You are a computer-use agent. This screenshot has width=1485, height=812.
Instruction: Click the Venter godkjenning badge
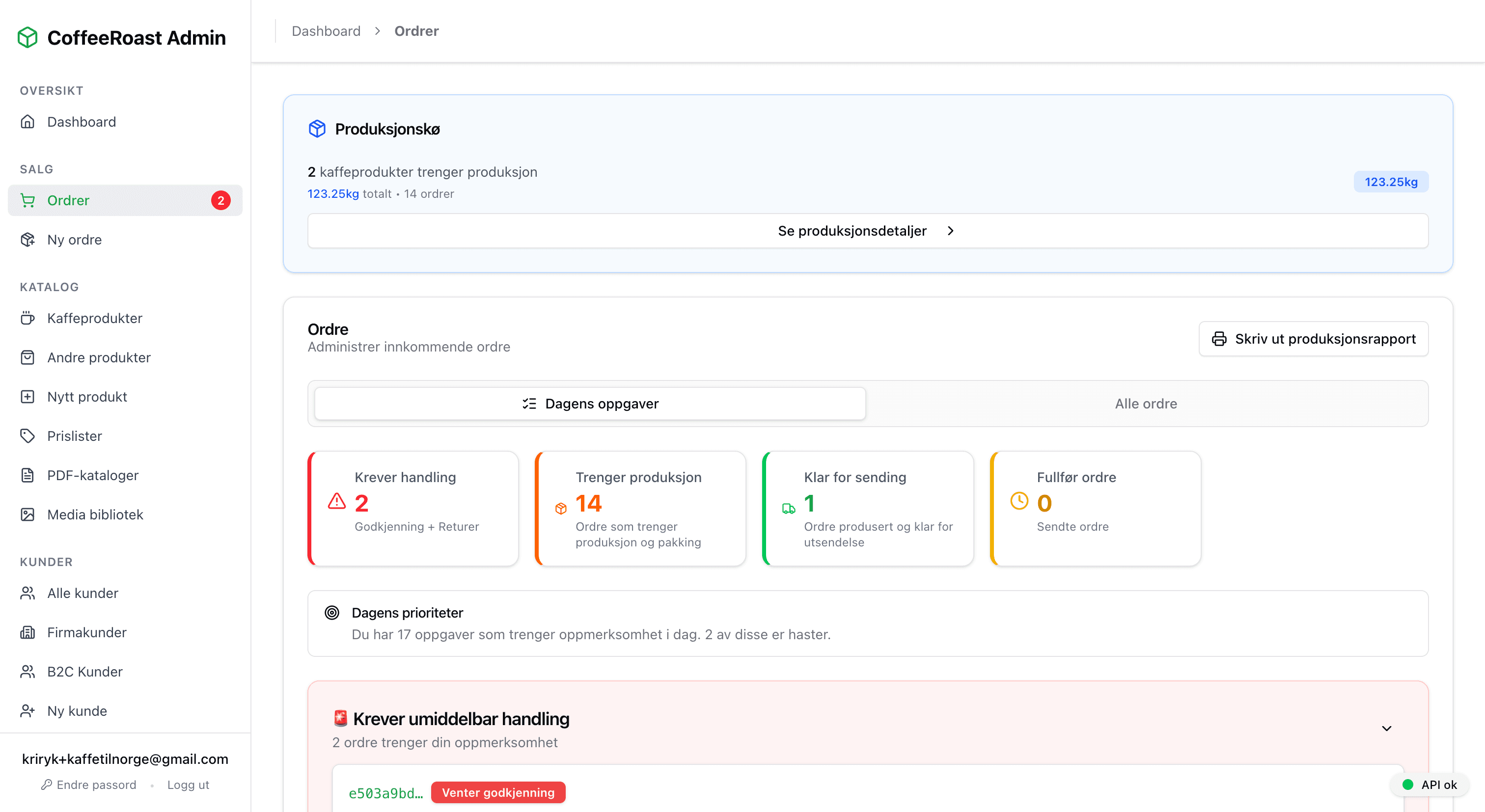pyautogui.click(x=498, y=792)
